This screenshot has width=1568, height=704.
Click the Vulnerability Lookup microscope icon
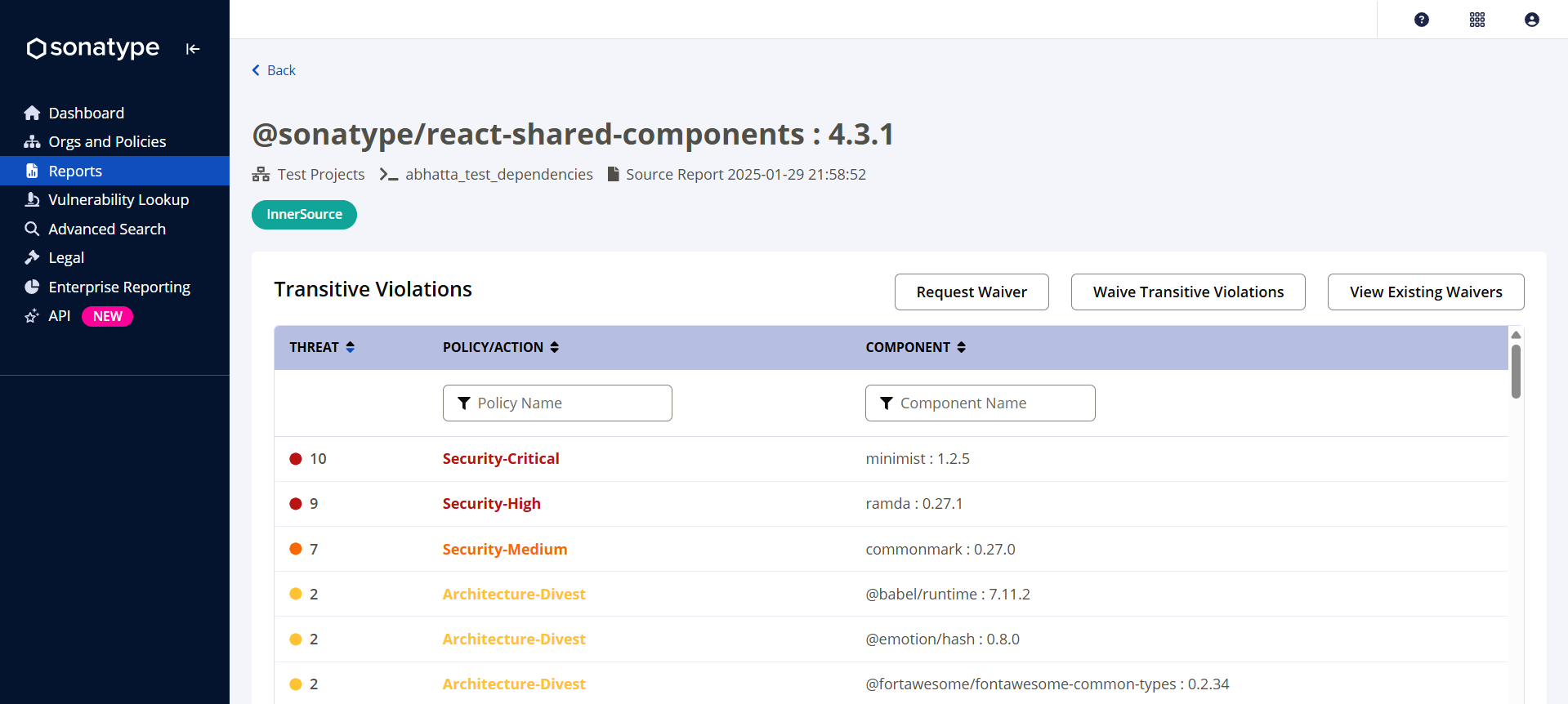pos(32,199)
